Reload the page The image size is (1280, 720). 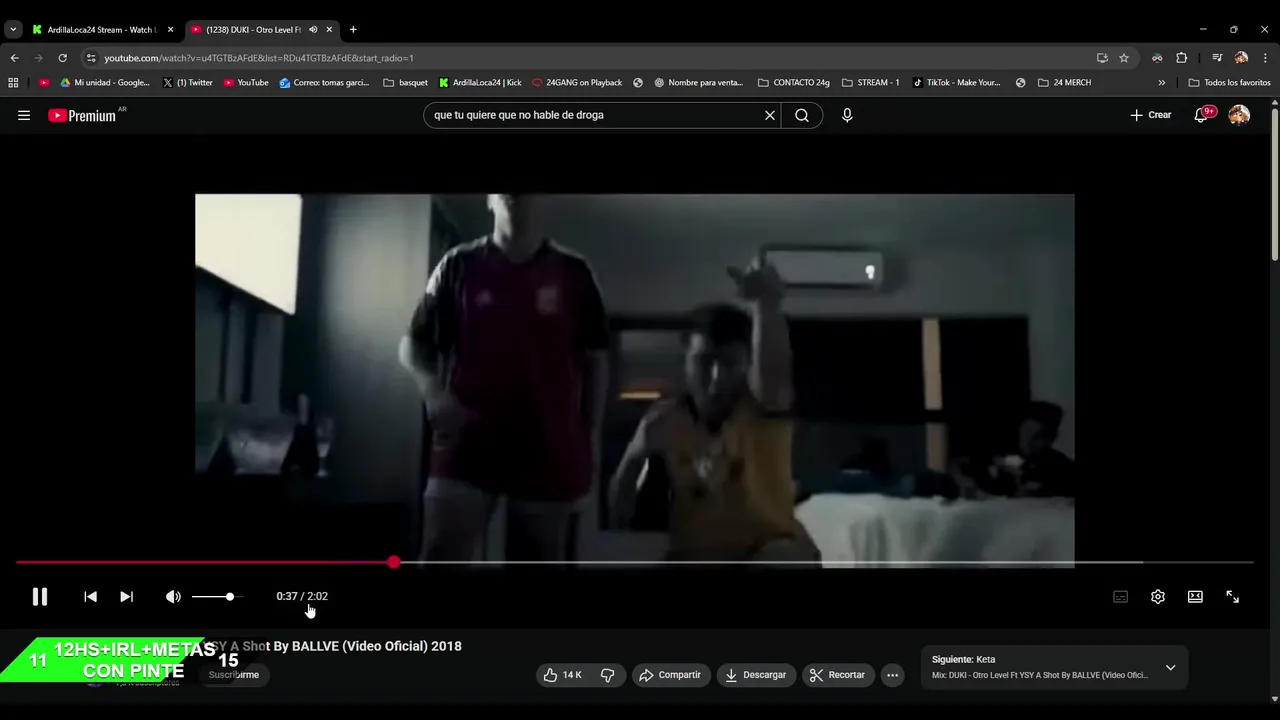pyautogui.click(x=62, y=58)
